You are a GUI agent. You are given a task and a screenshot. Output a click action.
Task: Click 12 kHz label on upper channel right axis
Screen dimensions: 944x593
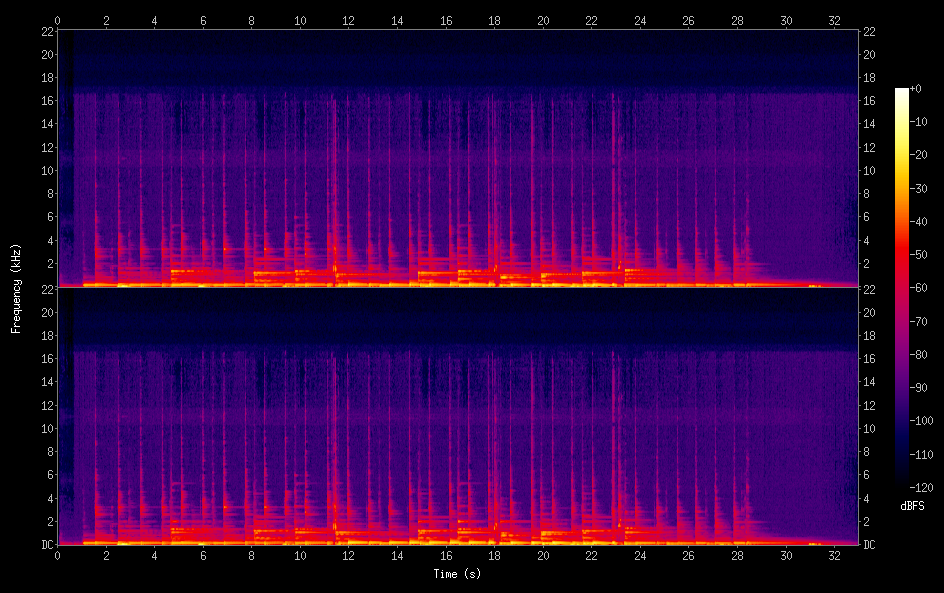tap(869, 147)
